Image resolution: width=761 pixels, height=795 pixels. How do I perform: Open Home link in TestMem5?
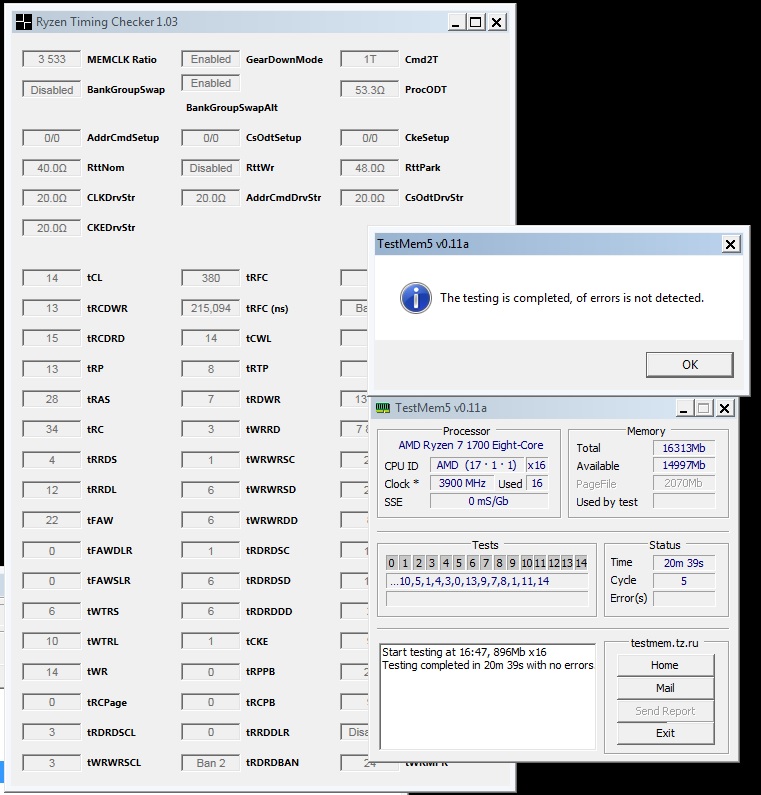point(665,665)
